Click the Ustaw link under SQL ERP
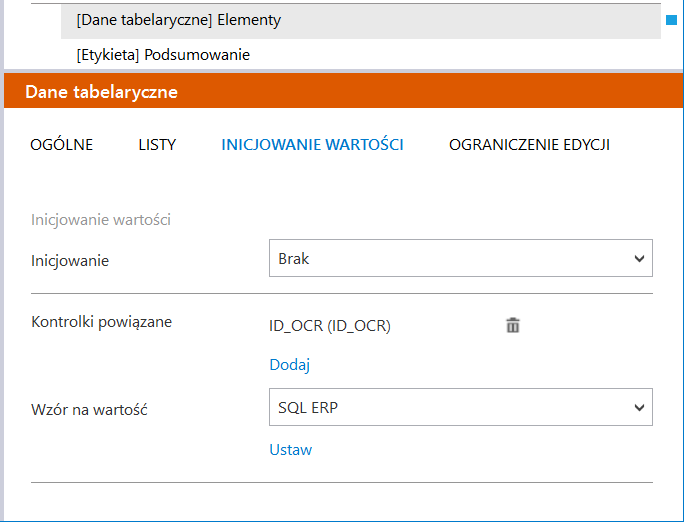 click(291, 450)
